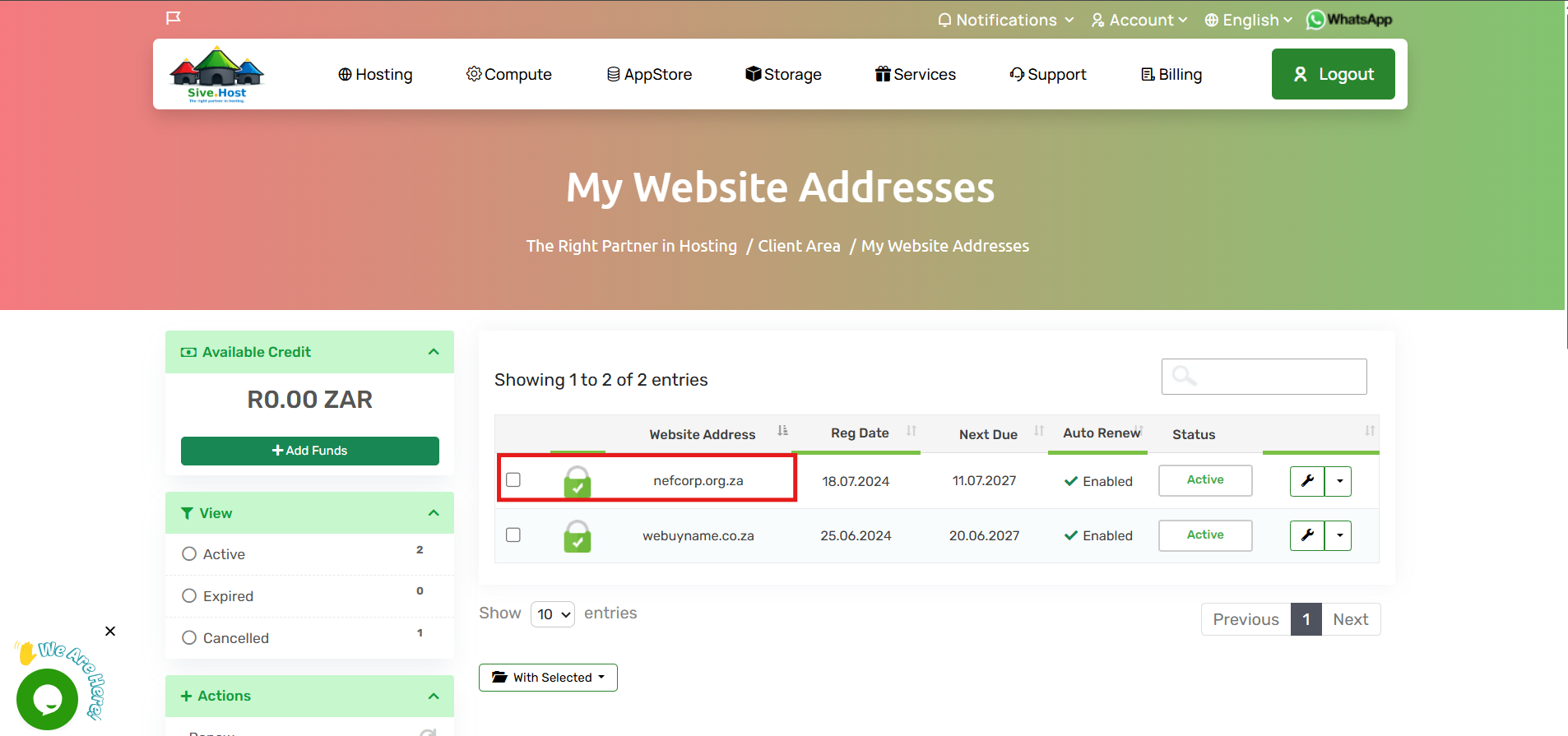Viewport: 1568px width, 736px height.
Task: Collapse the Actions panel
Action: tap(434, 697)
